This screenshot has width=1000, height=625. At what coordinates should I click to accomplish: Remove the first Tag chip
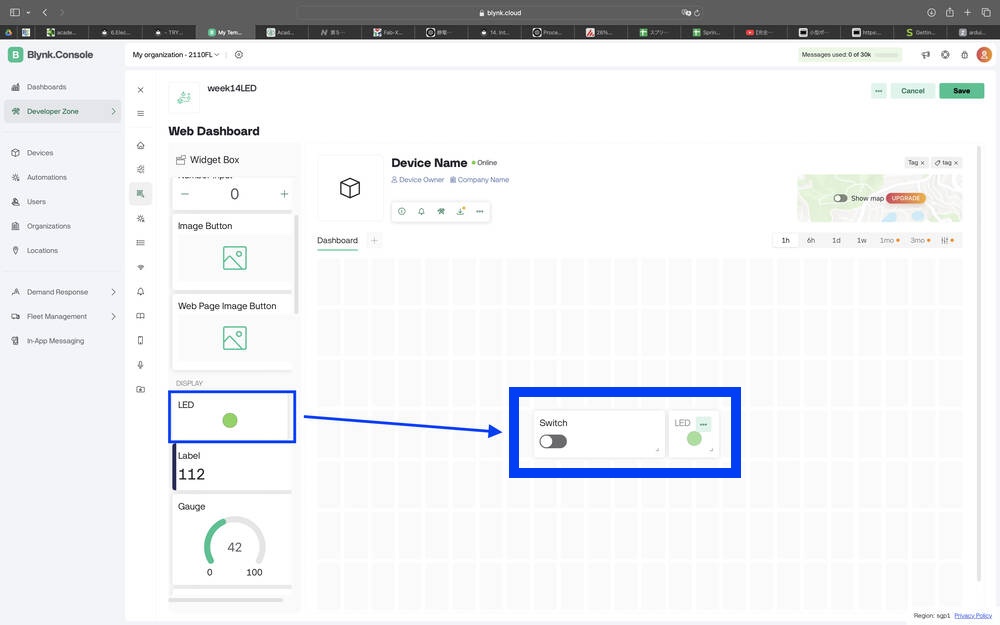tap(922, 163)
